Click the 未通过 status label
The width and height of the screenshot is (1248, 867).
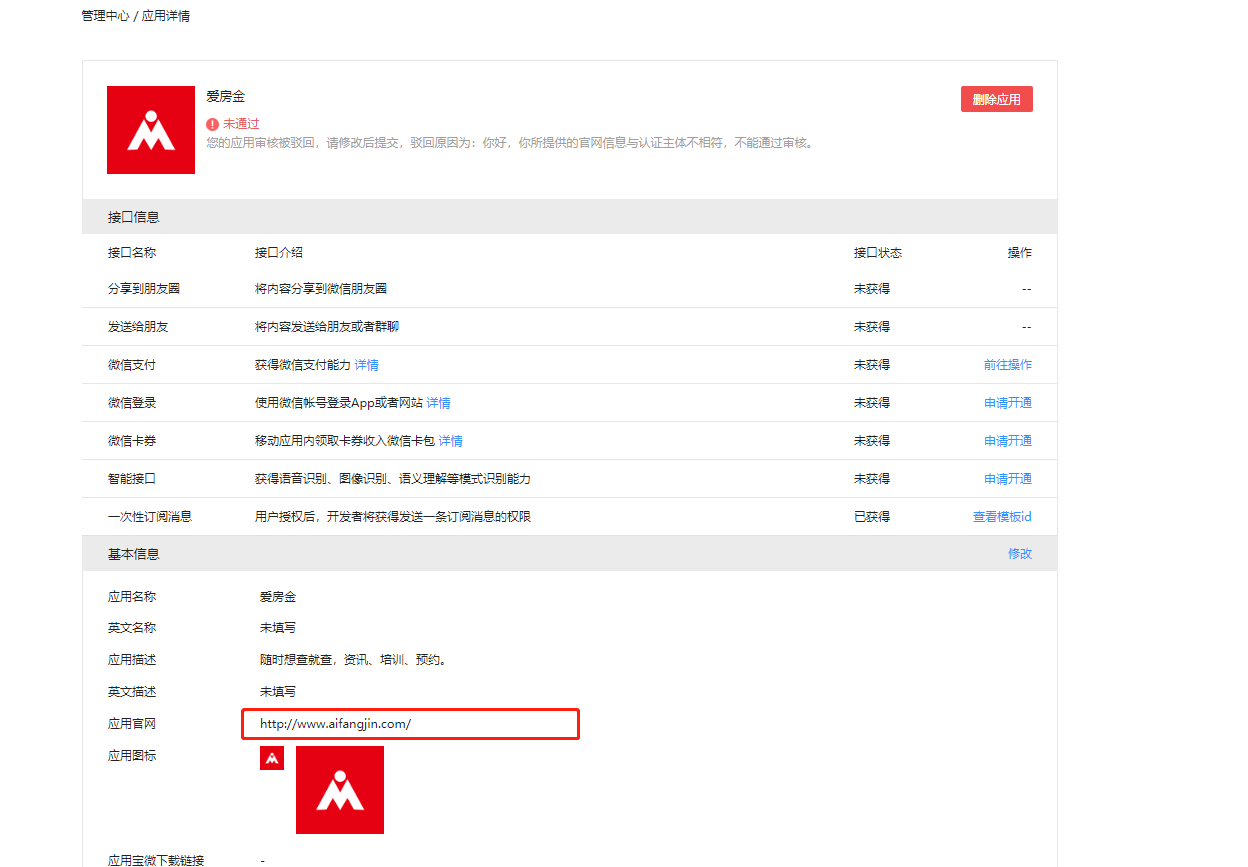[x=241, y=124]
